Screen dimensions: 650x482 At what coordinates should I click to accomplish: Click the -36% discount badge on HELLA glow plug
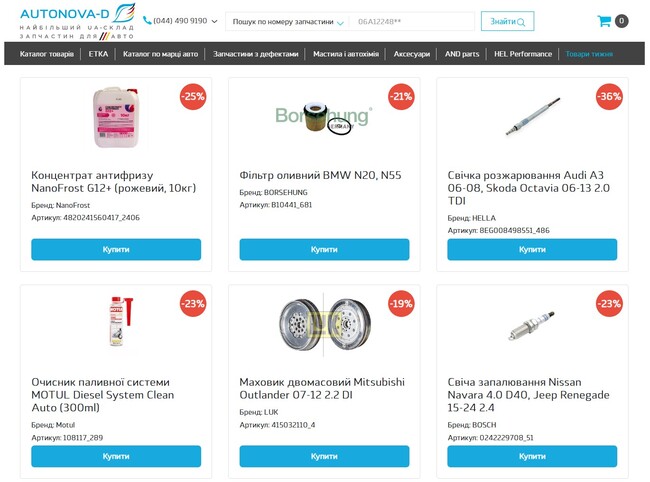(609, 97)
